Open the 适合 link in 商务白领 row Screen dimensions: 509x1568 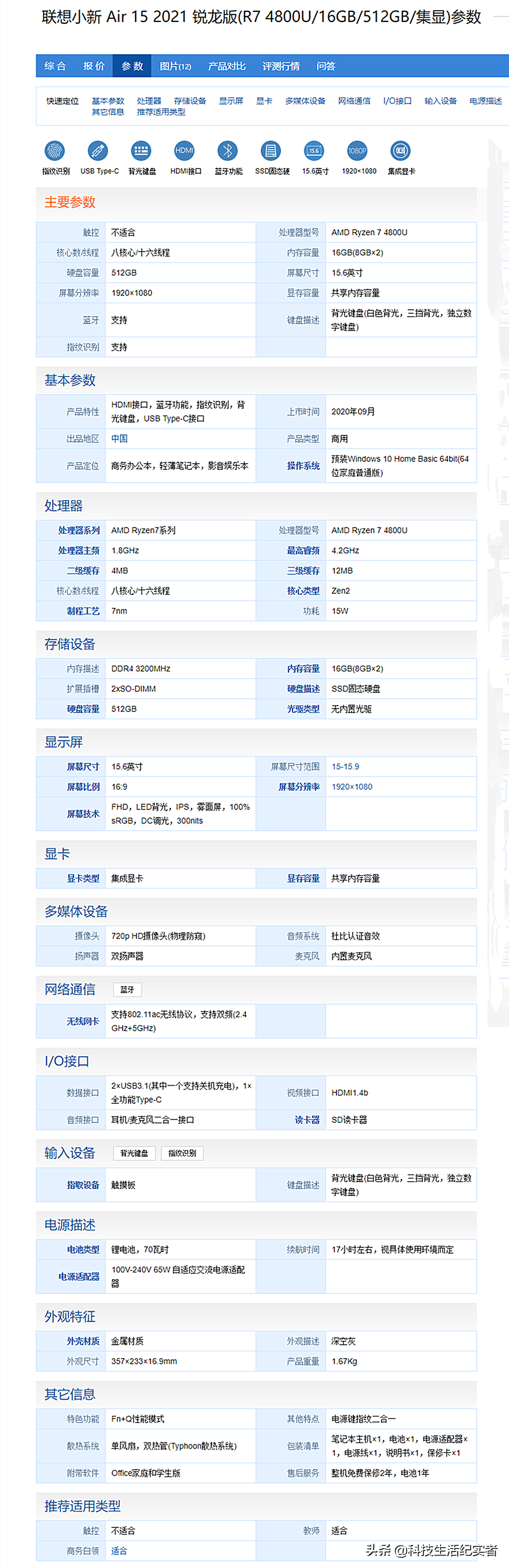pos(119,1550)
